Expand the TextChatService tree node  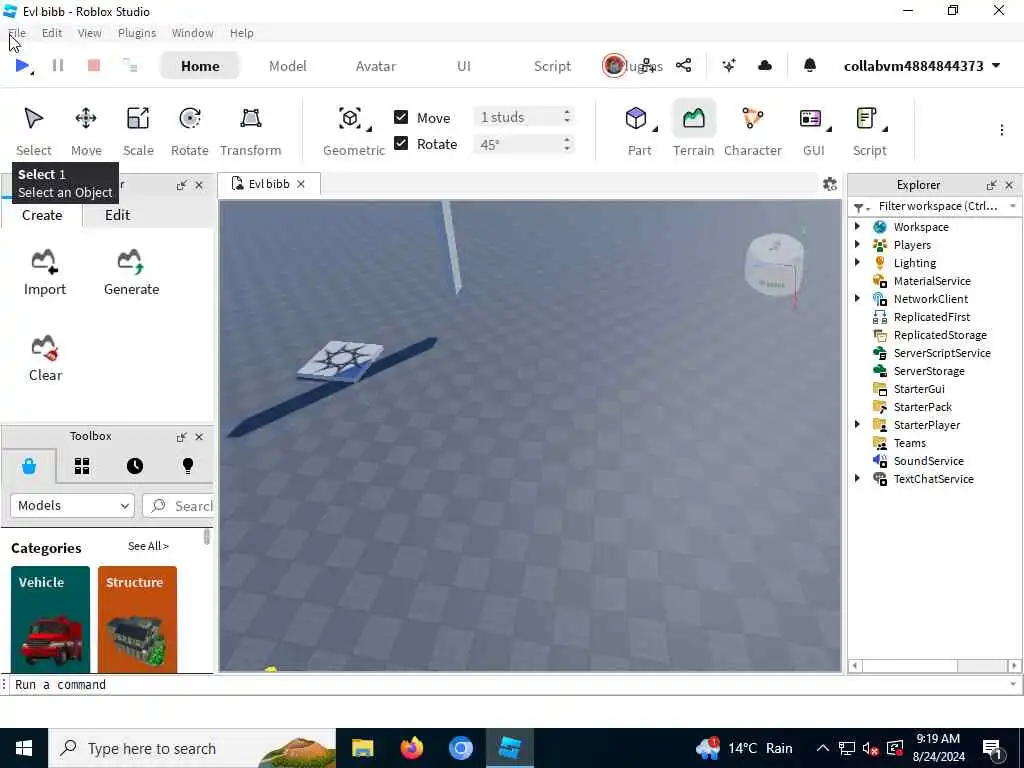coord(857,479)
